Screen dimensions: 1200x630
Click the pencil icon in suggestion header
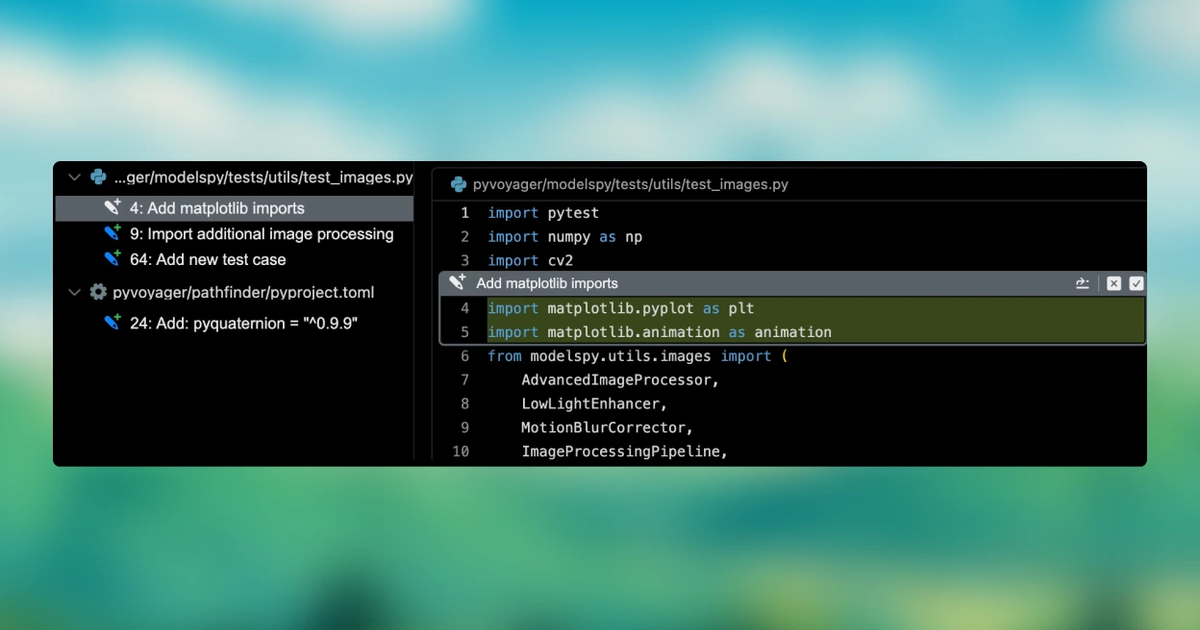click(457, 283)
